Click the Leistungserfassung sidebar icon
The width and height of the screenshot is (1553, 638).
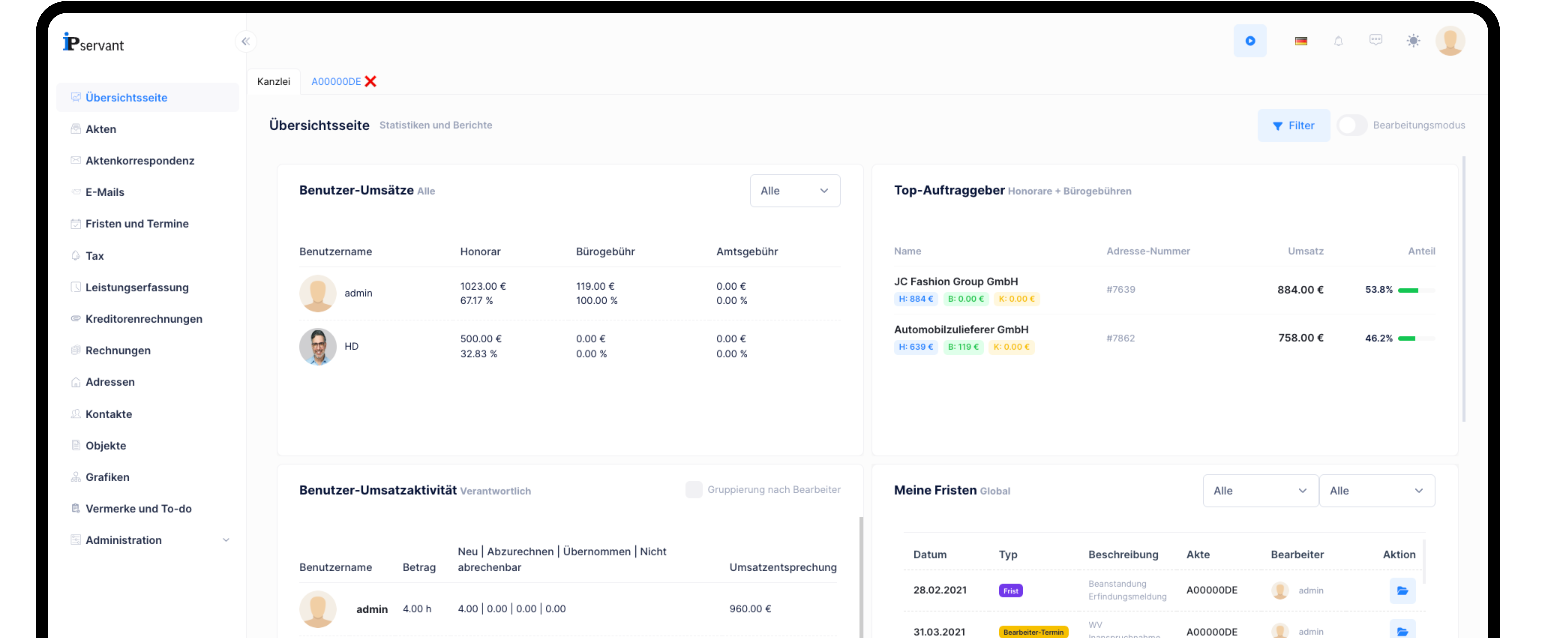coord(76,287)
